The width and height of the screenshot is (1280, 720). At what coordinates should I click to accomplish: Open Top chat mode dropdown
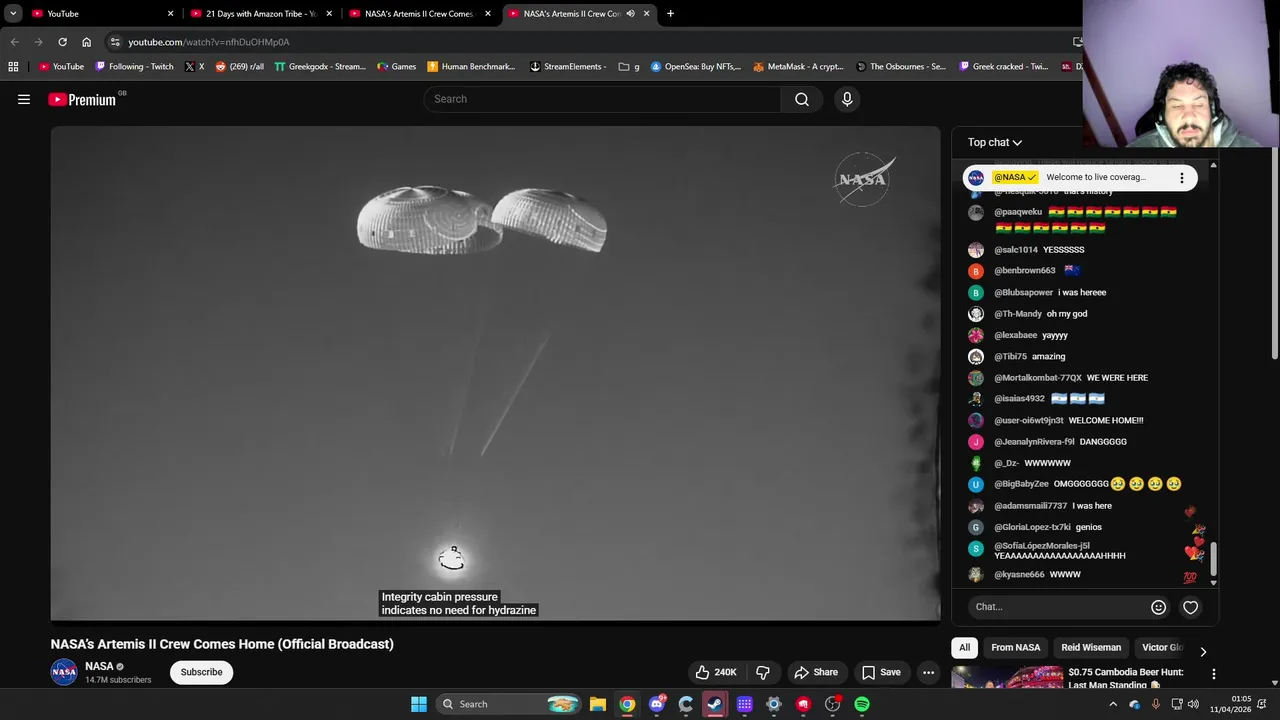[994, 142]
